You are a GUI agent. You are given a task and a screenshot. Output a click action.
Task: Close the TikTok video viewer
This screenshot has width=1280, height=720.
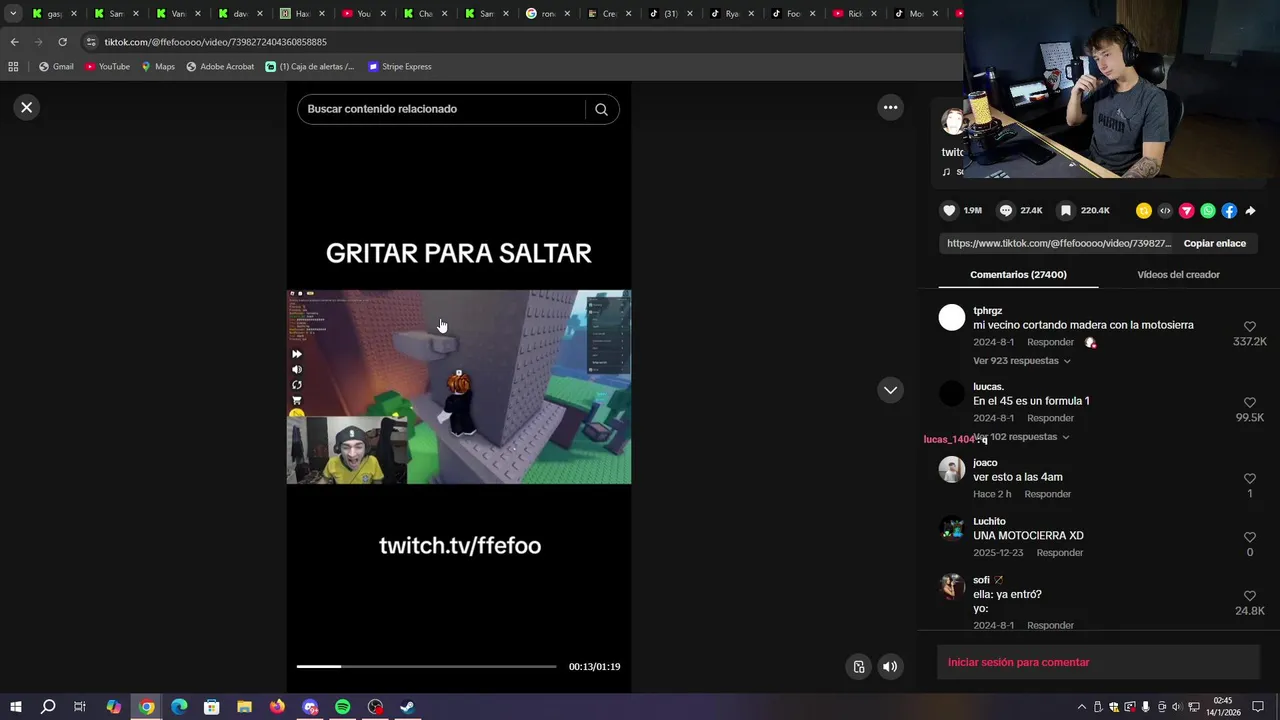(27, 107)
